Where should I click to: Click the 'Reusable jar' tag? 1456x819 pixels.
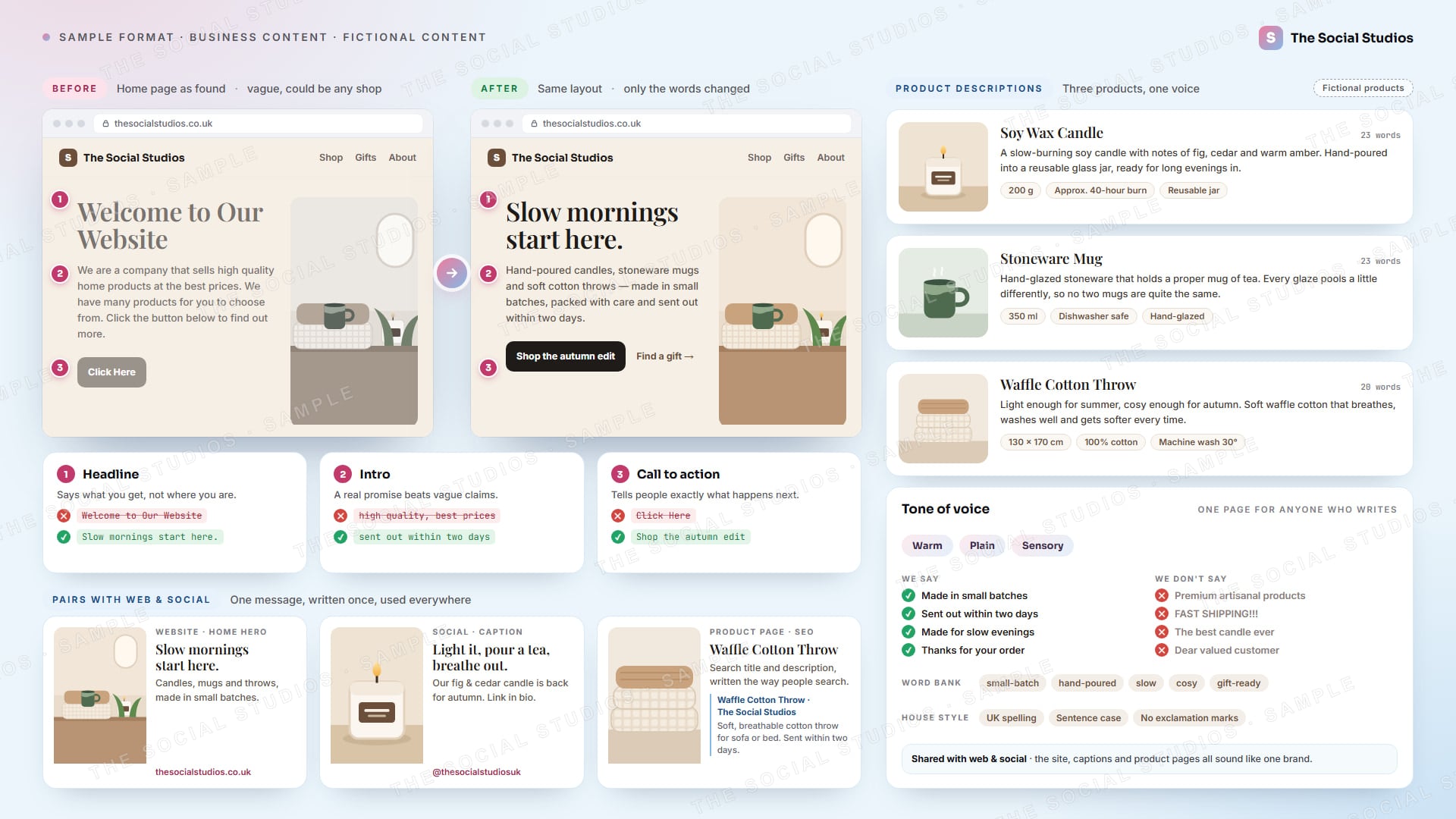tap(1194, 190)
